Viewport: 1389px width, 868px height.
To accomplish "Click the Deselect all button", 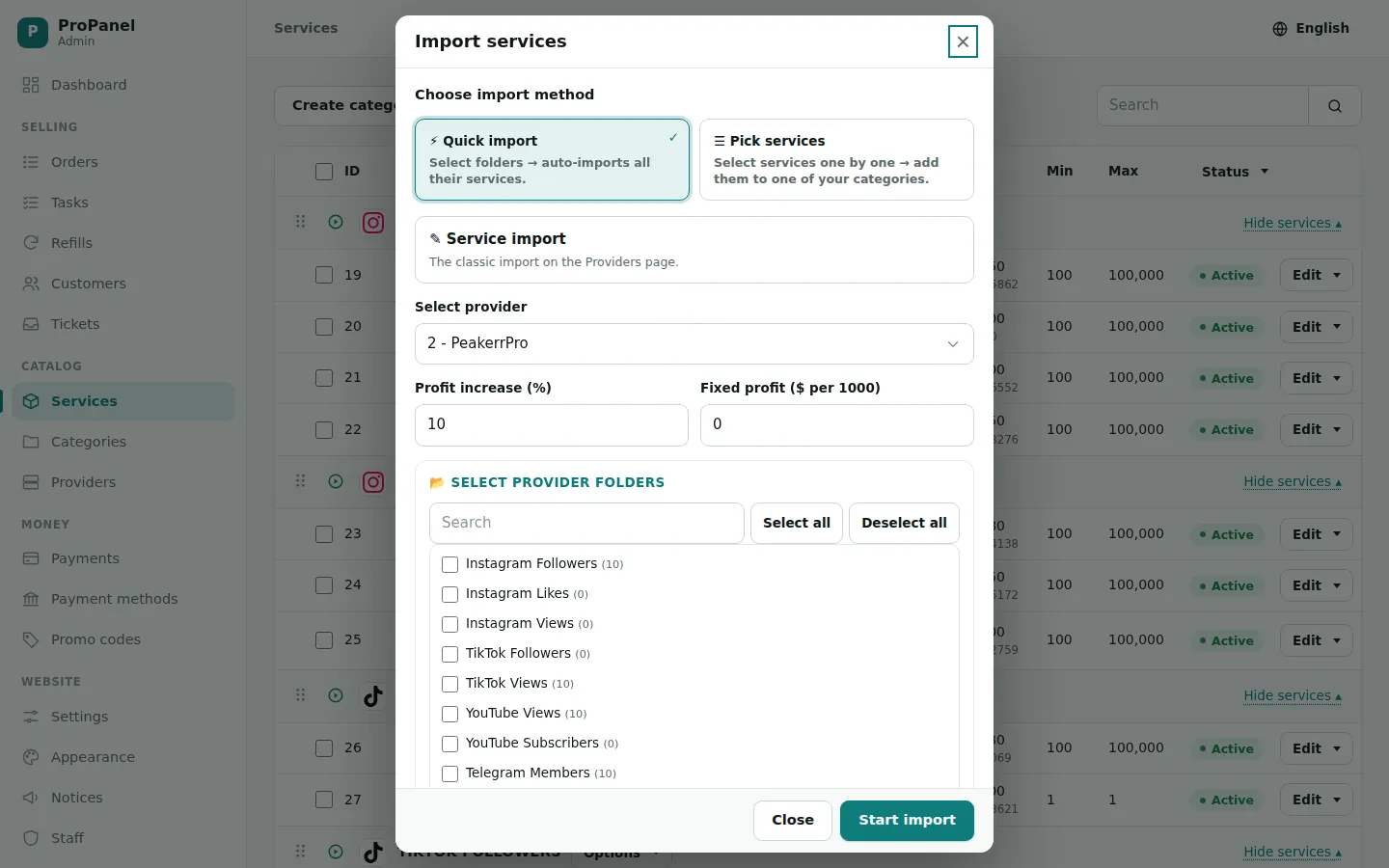I will point(904,523).
